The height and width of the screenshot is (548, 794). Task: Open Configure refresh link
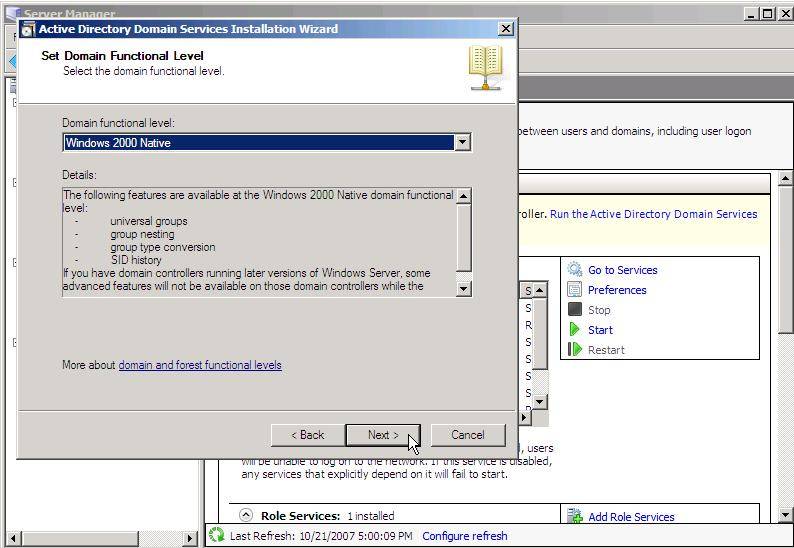(464, 536)
